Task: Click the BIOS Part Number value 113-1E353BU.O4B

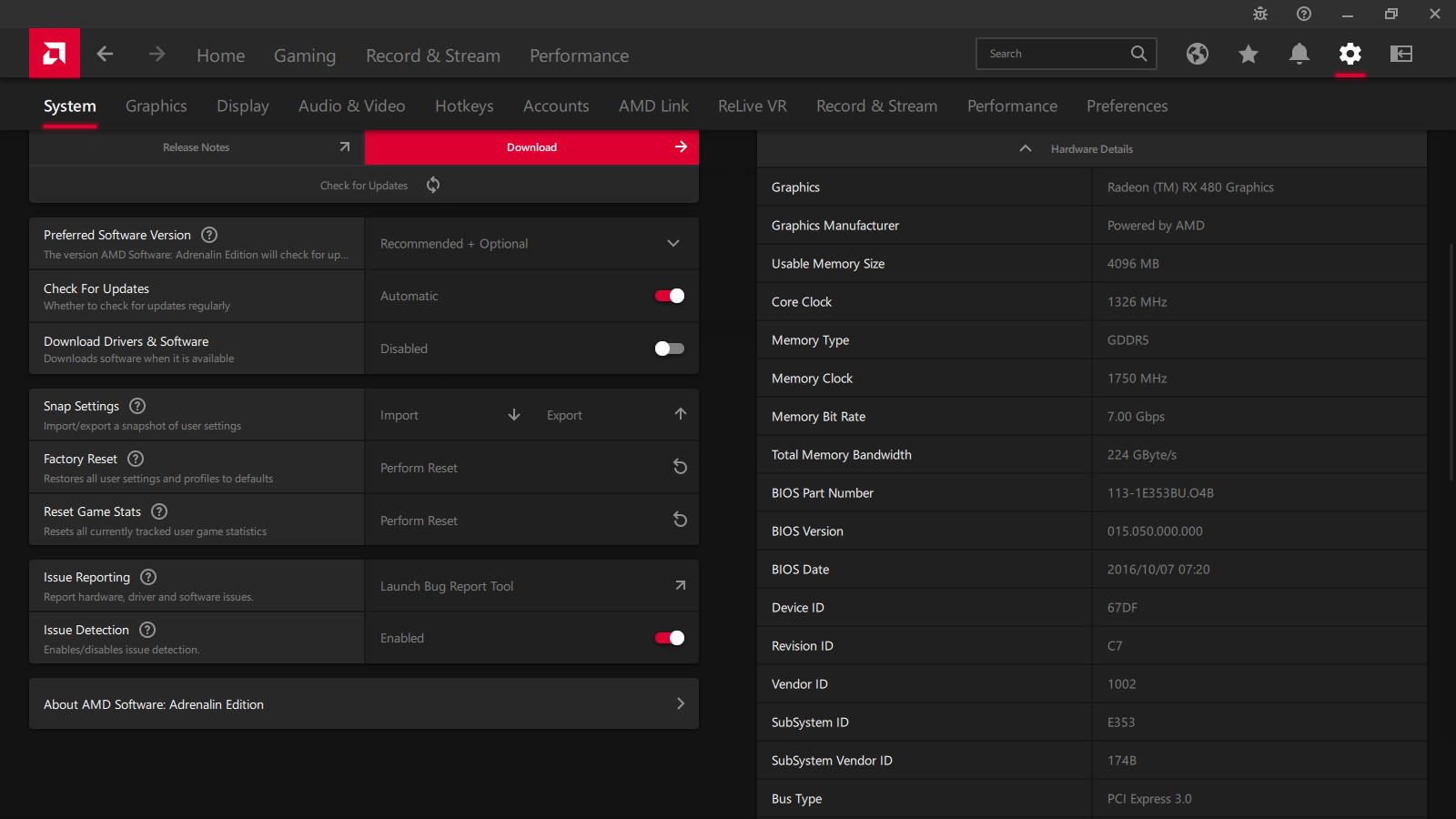Action: tap(1160, 493)
